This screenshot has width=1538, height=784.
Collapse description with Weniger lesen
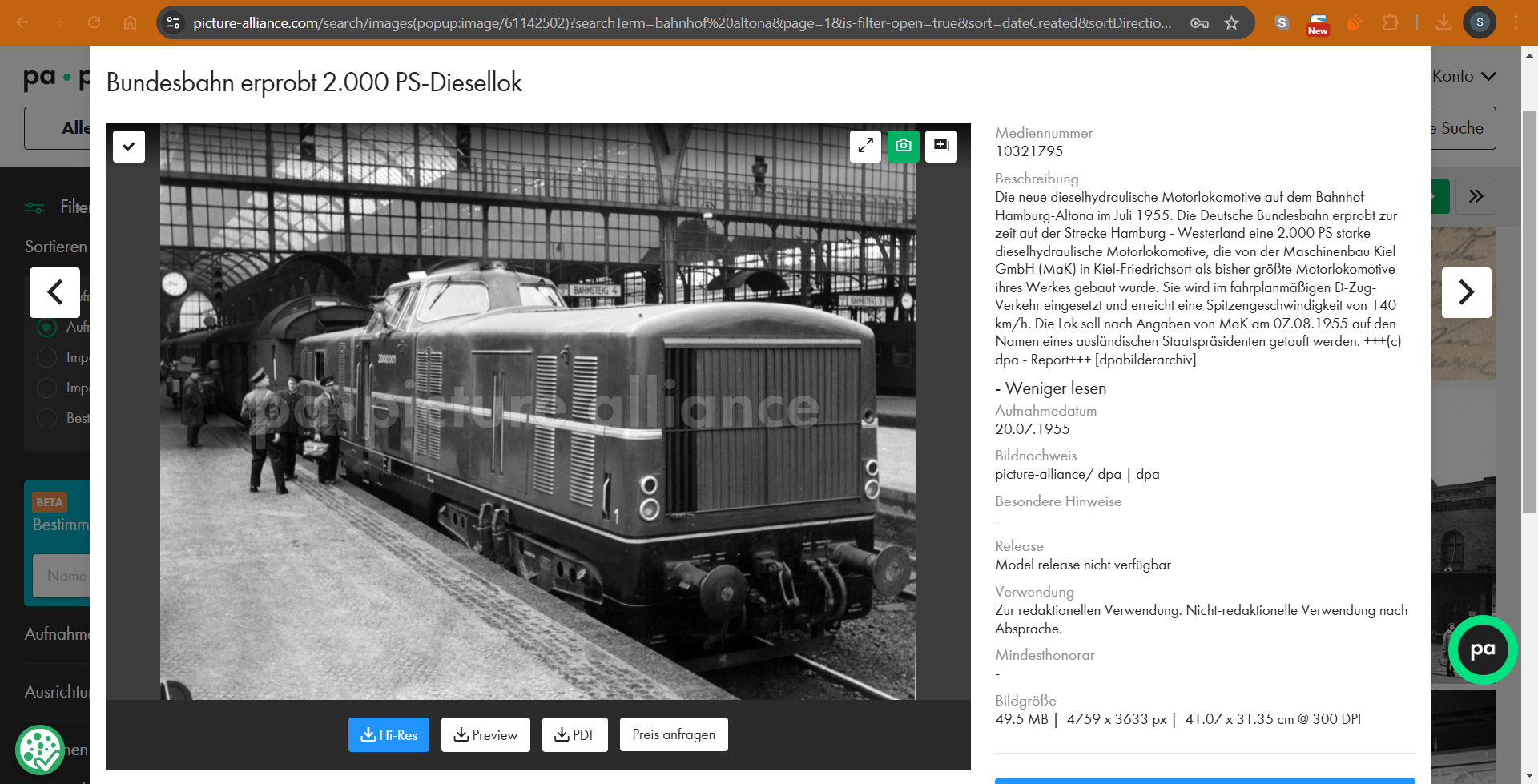(1050, 388)
